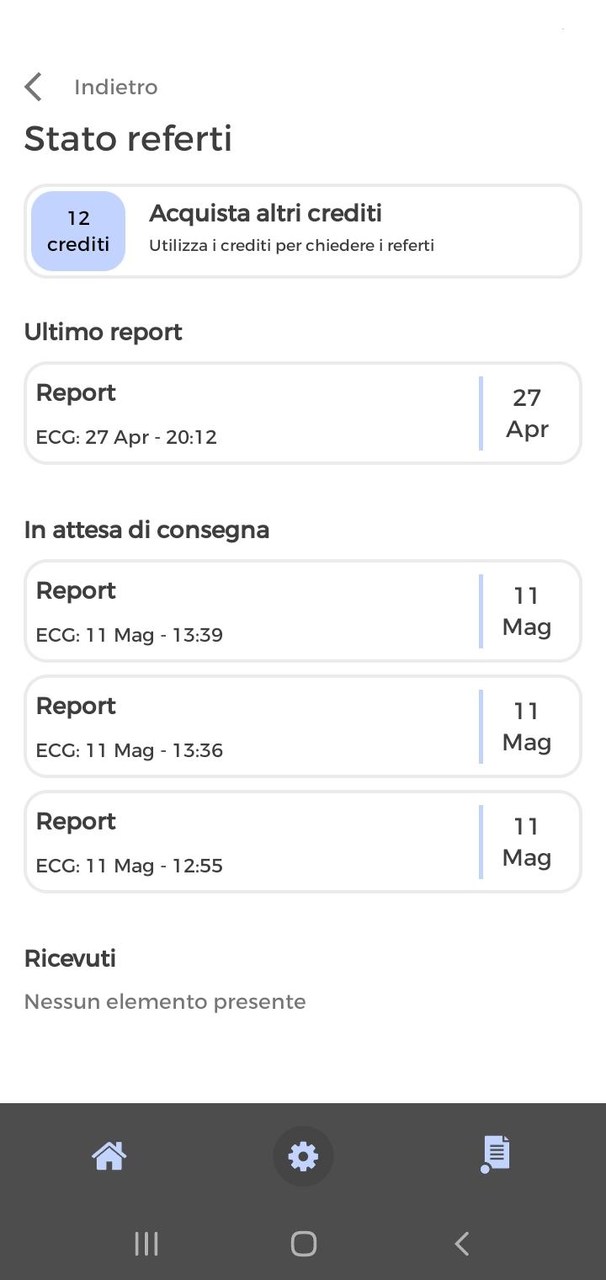Viewport: 606px width, 1280px height.
Task: Tap the back chevron next to Indietro
Action: click(x=33, y=87)
